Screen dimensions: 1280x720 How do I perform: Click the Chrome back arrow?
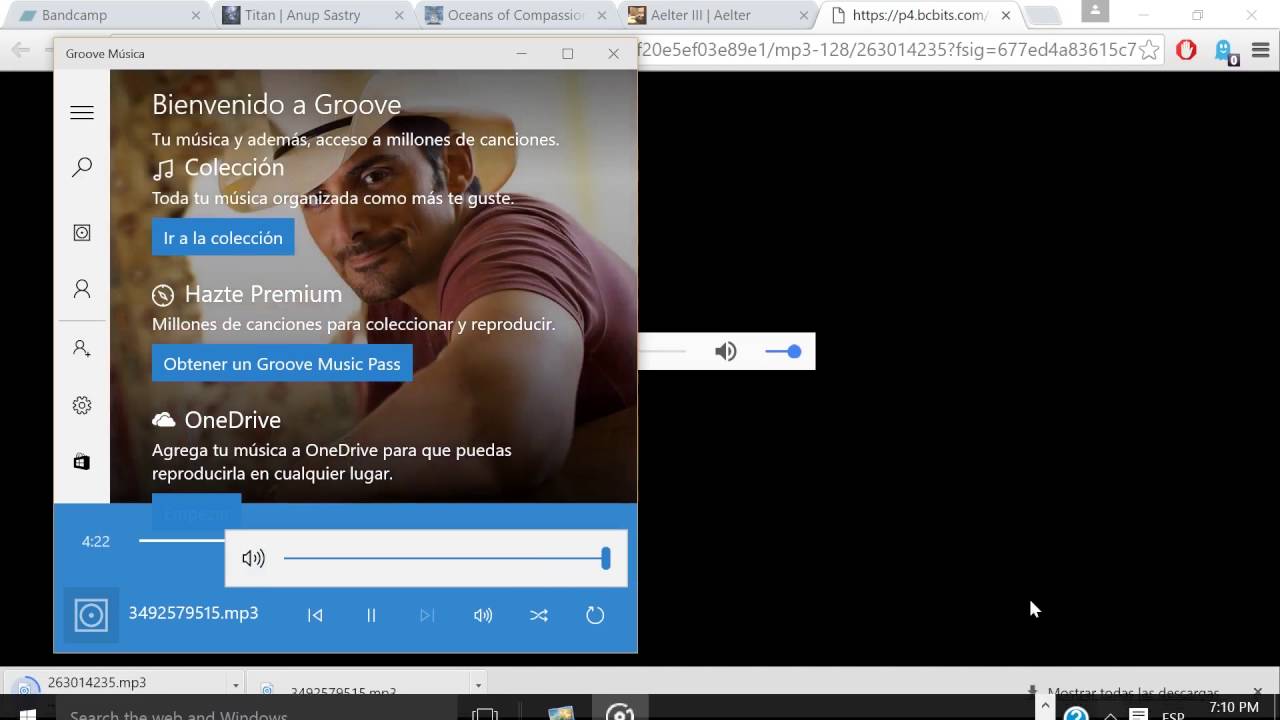pos(22,50)
